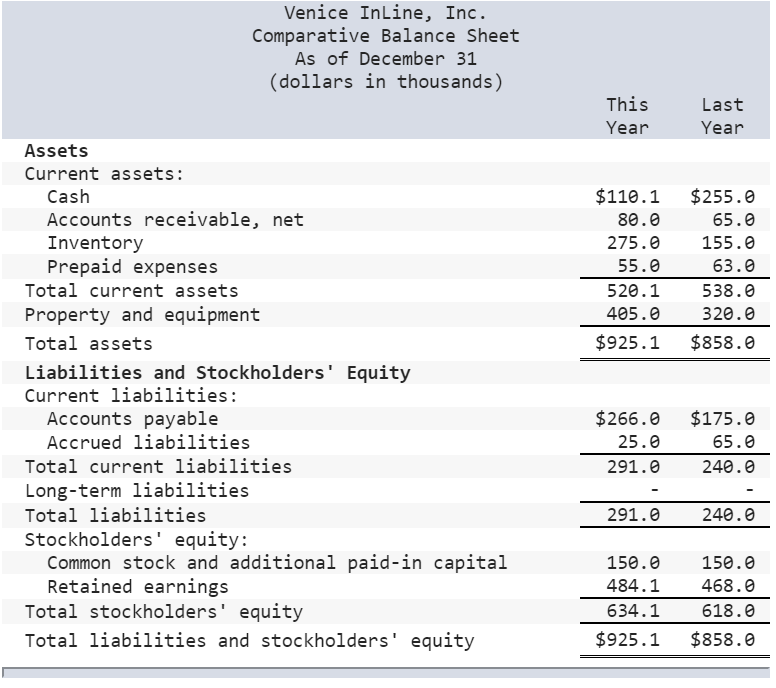Click the '(dollars in thousands)' note

coord(386,82)
